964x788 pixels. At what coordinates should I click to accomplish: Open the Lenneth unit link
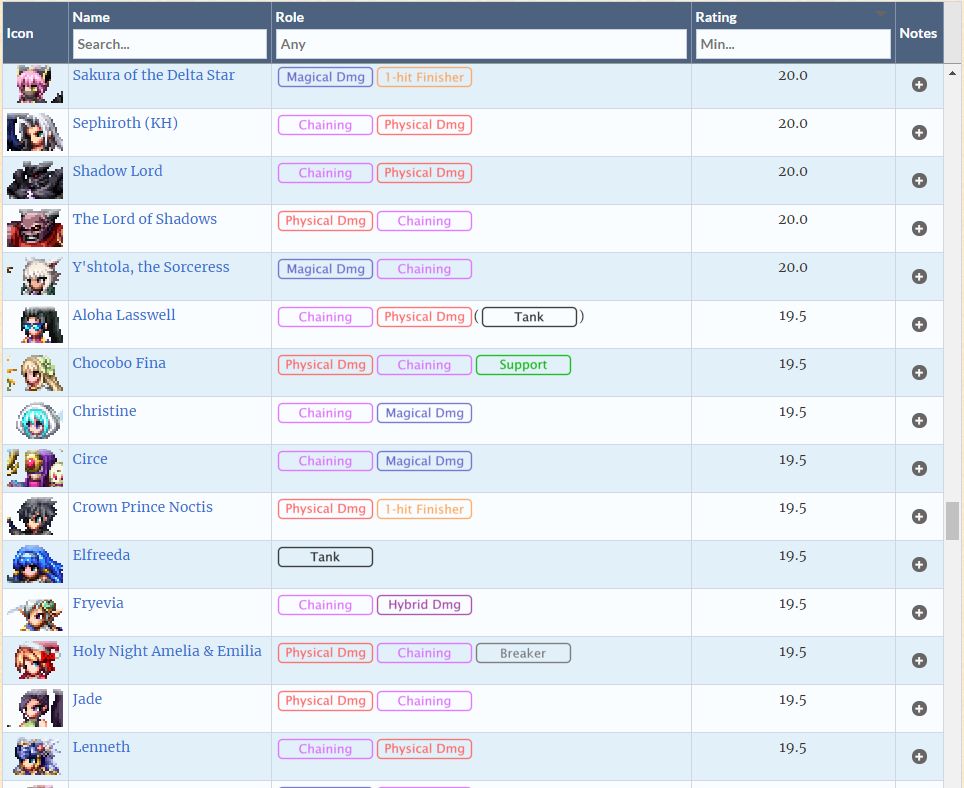pos(101,746)
